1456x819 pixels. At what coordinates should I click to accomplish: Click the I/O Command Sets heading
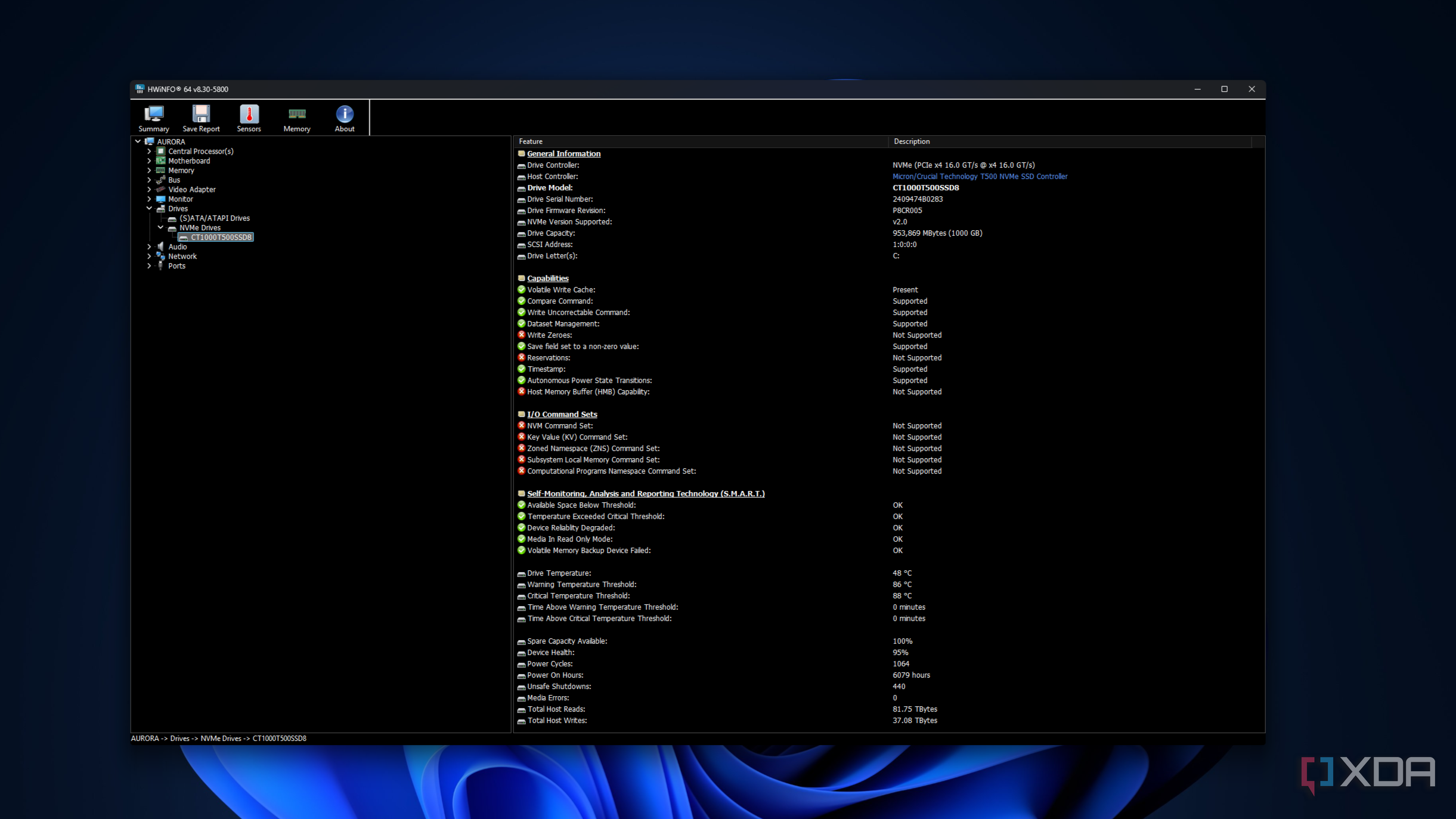(x=562, y=414)
